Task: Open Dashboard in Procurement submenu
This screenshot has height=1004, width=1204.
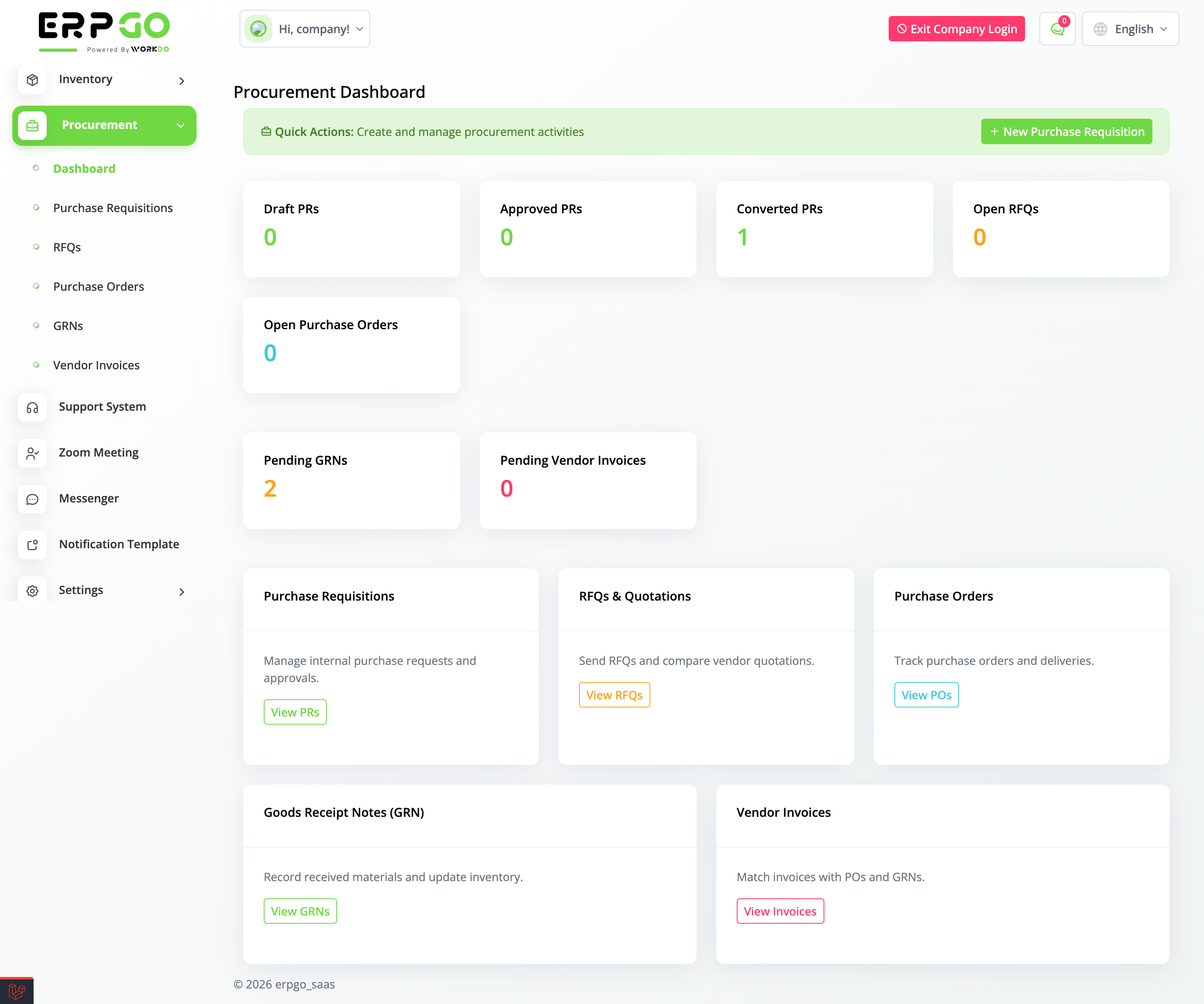Action: click(x=84, y=169)
